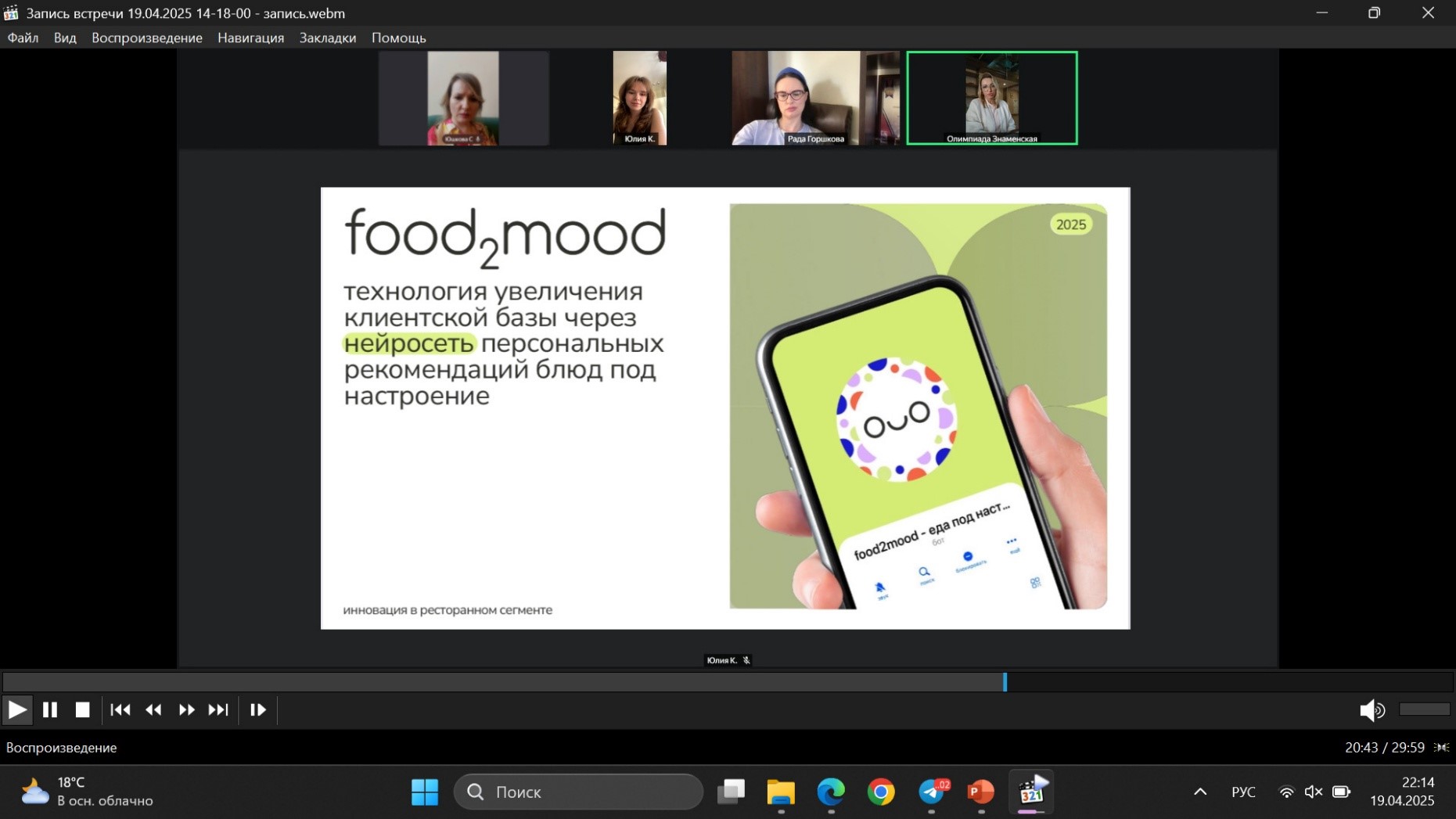This screenshot has width=1456, height=819.
Task: Open the Файл menu
Action: click(23, 38)
